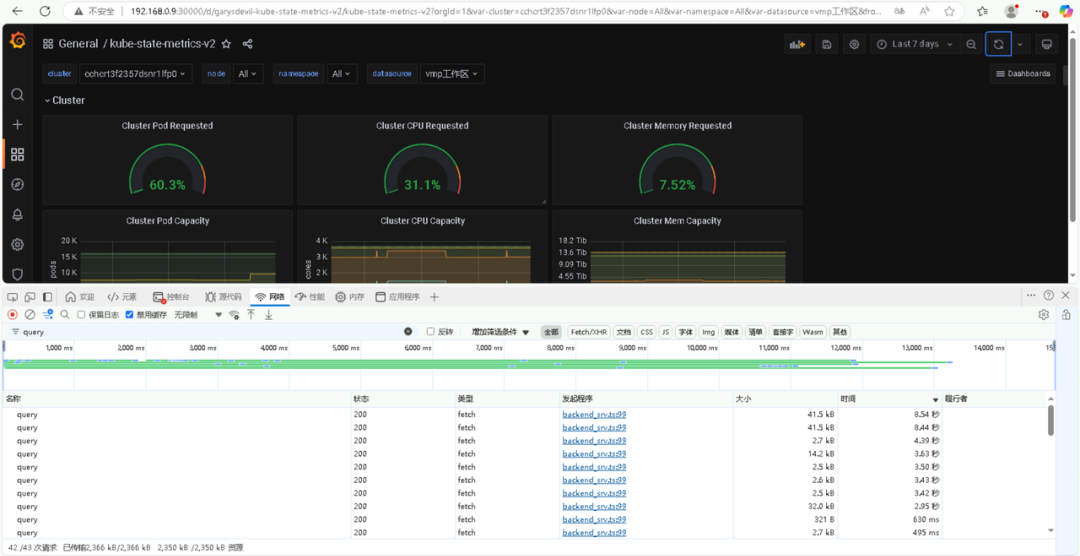Cycle view mode monitor icon
The height and width of the screenshot is (556, 1080).
click(x=1046, y=44)
